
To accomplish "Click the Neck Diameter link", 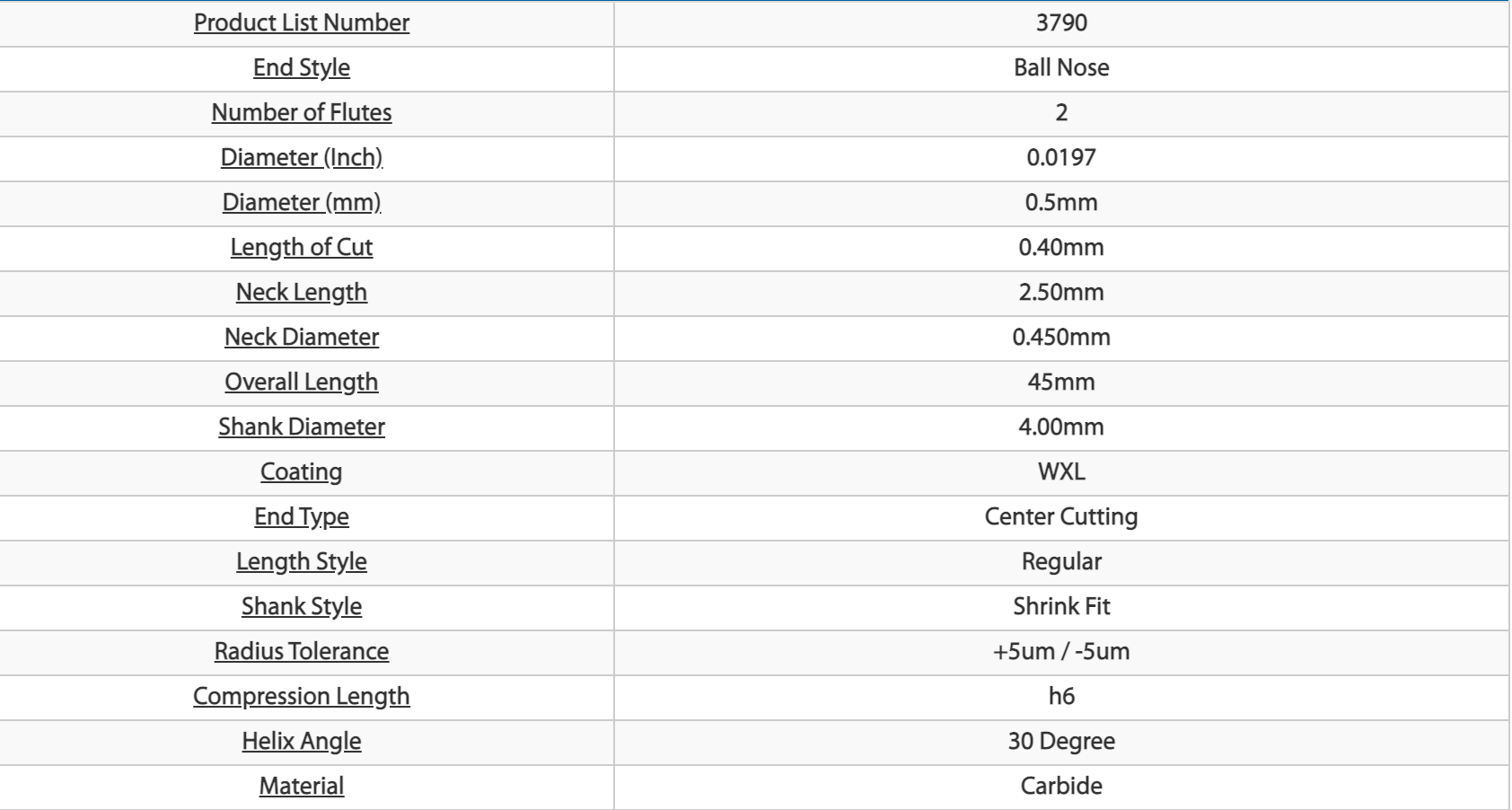I will click(x=302, y=338).
